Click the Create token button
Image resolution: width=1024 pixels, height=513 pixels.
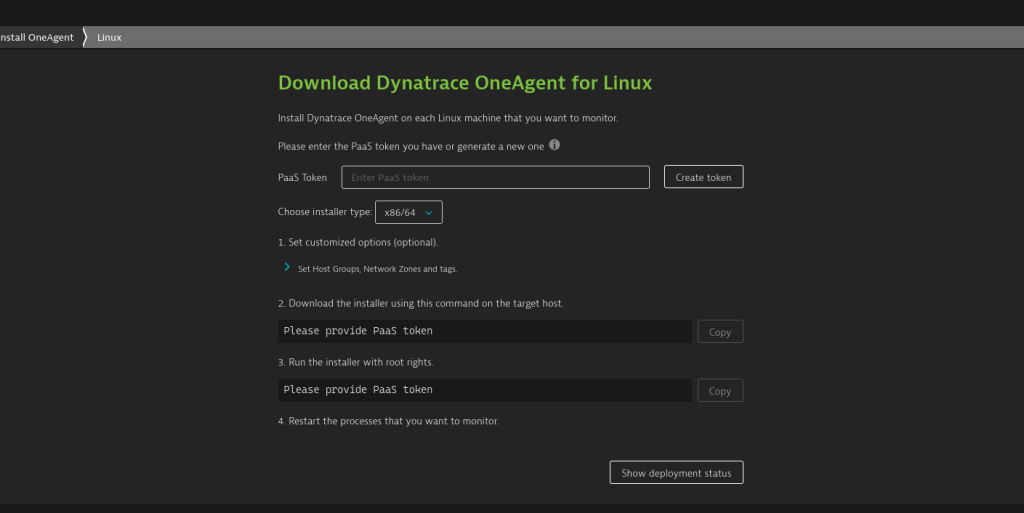point(703,177)
